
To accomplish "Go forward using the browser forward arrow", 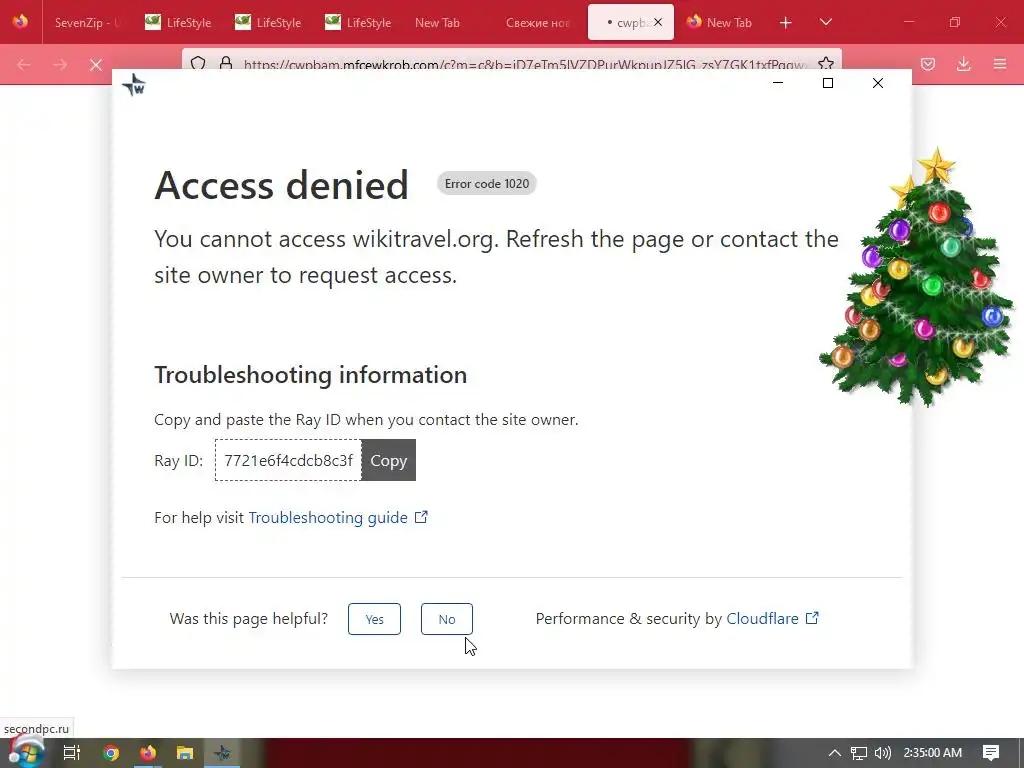I will [x=60, y=64].
